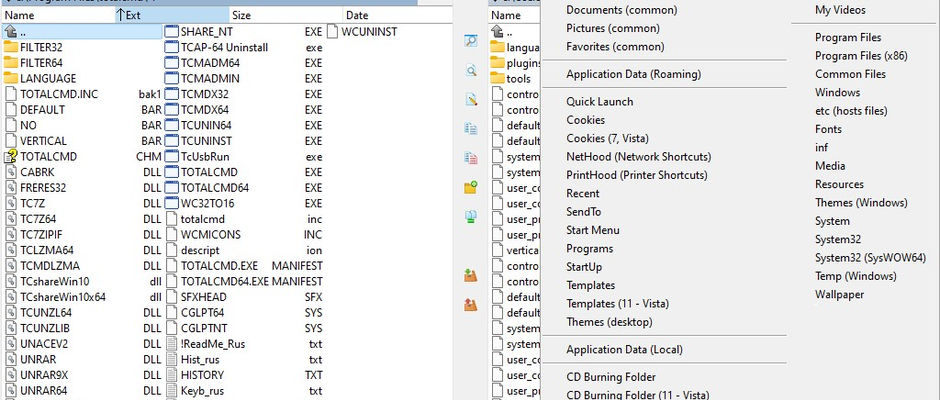Choose Program Files (x86) from the menu
The width and height of the screenshot is (940, 400).
click(861, 56)
